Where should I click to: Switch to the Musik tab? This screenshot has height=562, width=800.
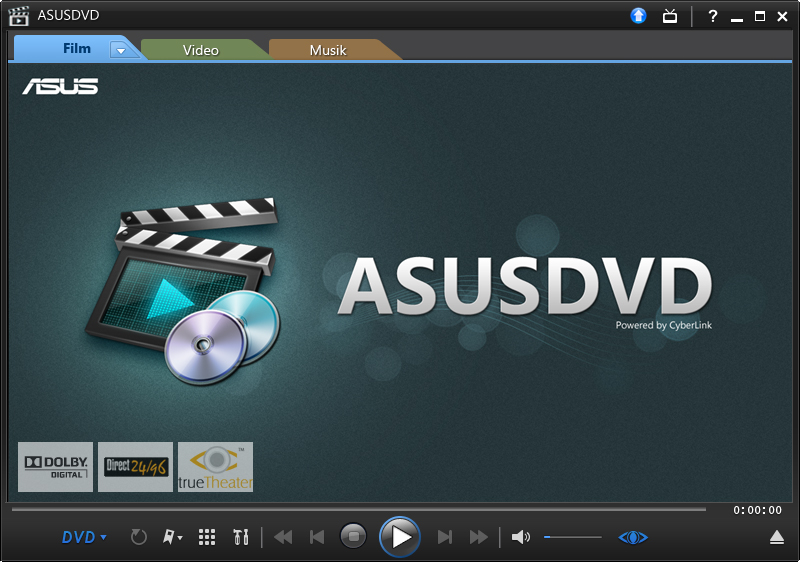click(328, 50)
